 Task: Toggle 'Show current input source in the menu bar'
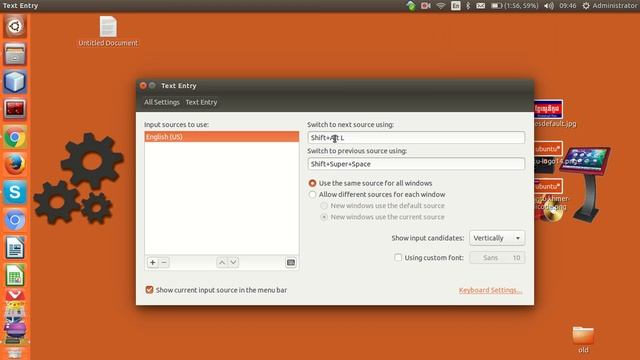[x=149, y=290]
